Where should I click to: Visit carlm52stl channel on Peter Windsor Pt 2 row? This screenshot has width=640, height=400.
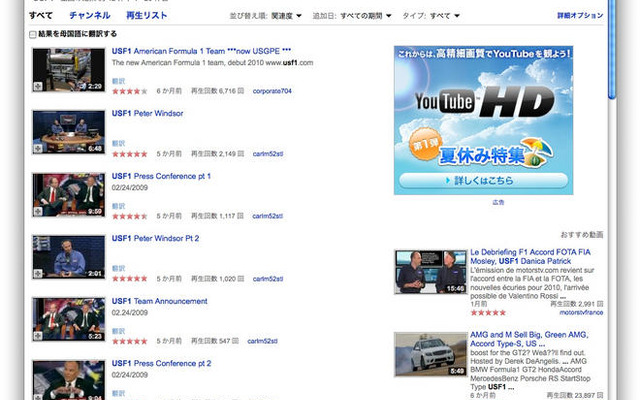point(268,279)
